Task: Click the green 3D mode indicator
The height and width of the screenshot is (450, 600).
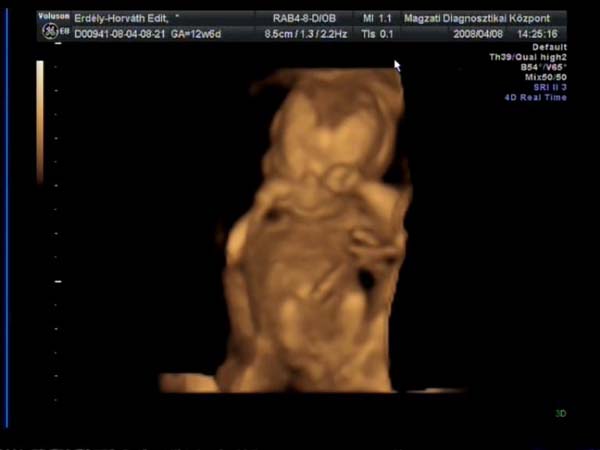Action: coord(560,413)
